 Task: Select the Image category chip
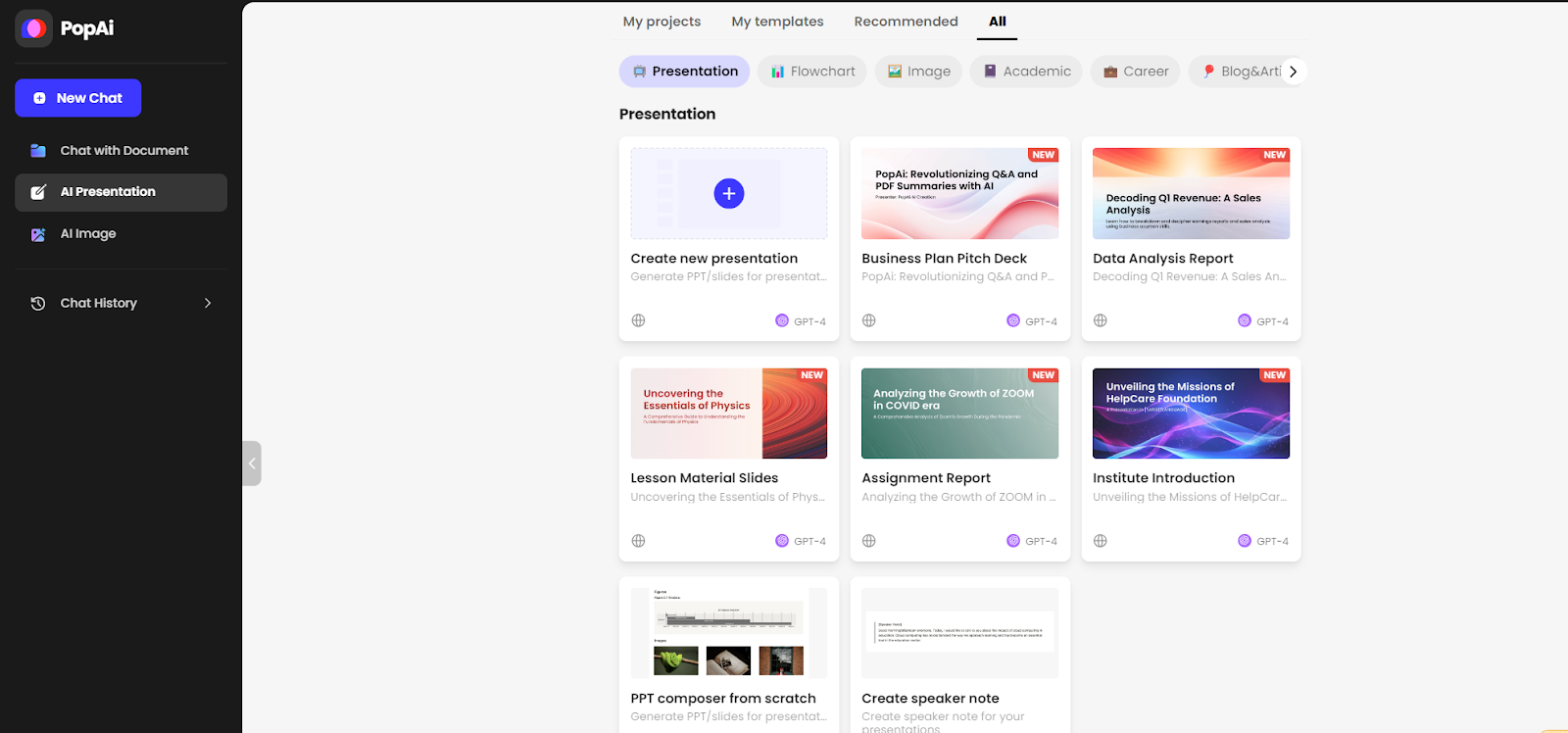coord(918,72)
